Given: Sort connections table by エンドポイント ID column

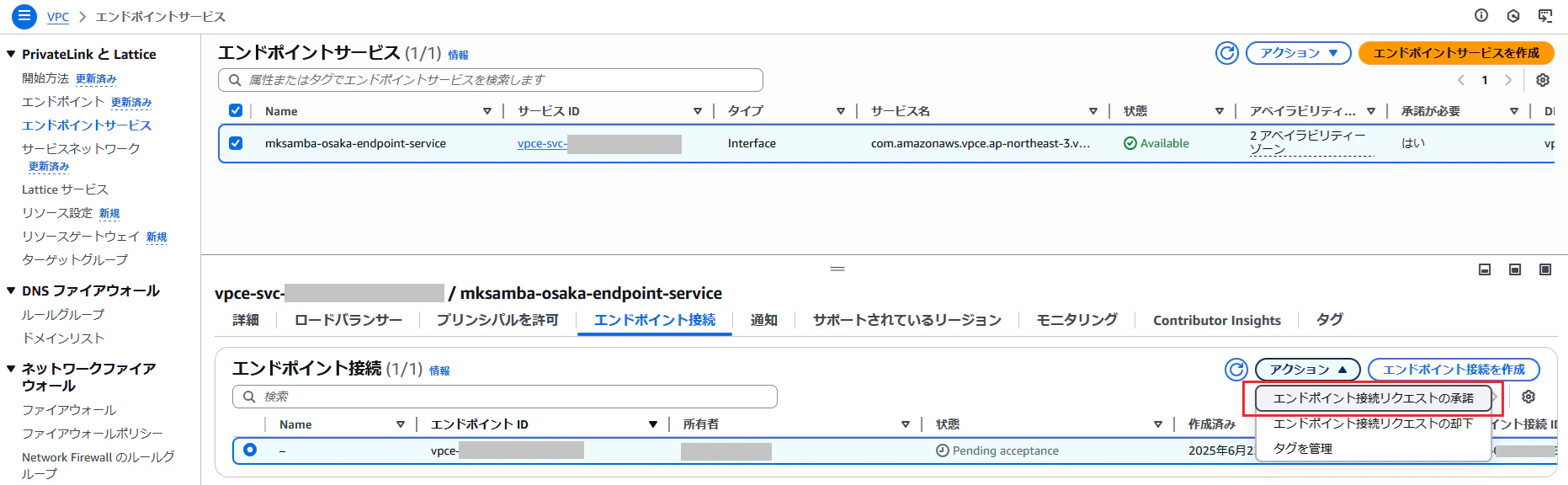Looking at the screenshot, I should click(x=653, y=424).
